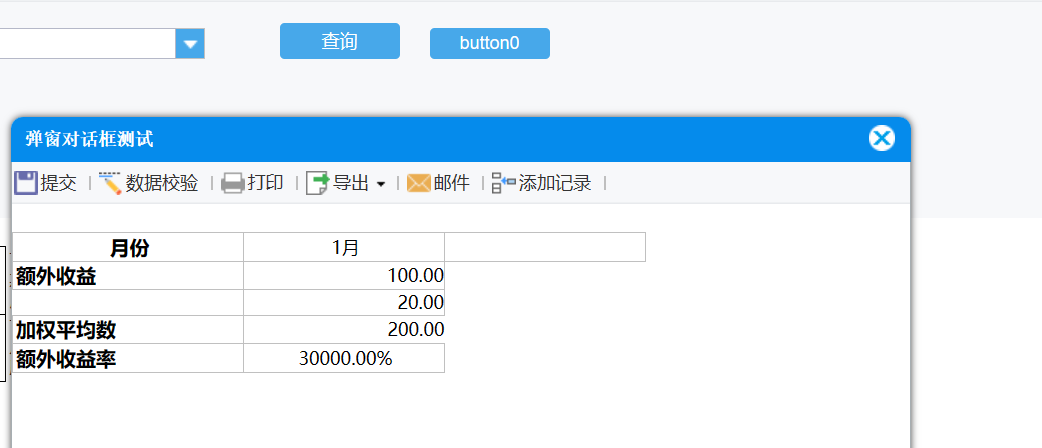1042x448 pixels.
Task: Select the 加权平均数 label cell
Action: 128,330
